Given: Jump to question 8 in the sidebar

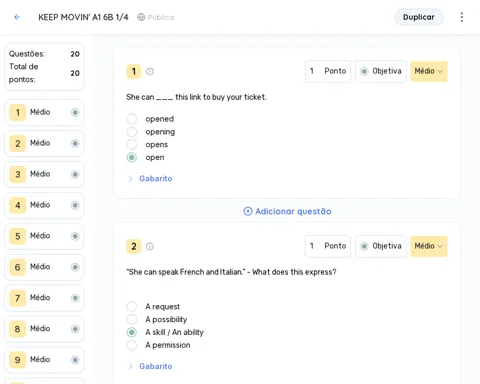Looking at the screenshot, I should (44, 329).
